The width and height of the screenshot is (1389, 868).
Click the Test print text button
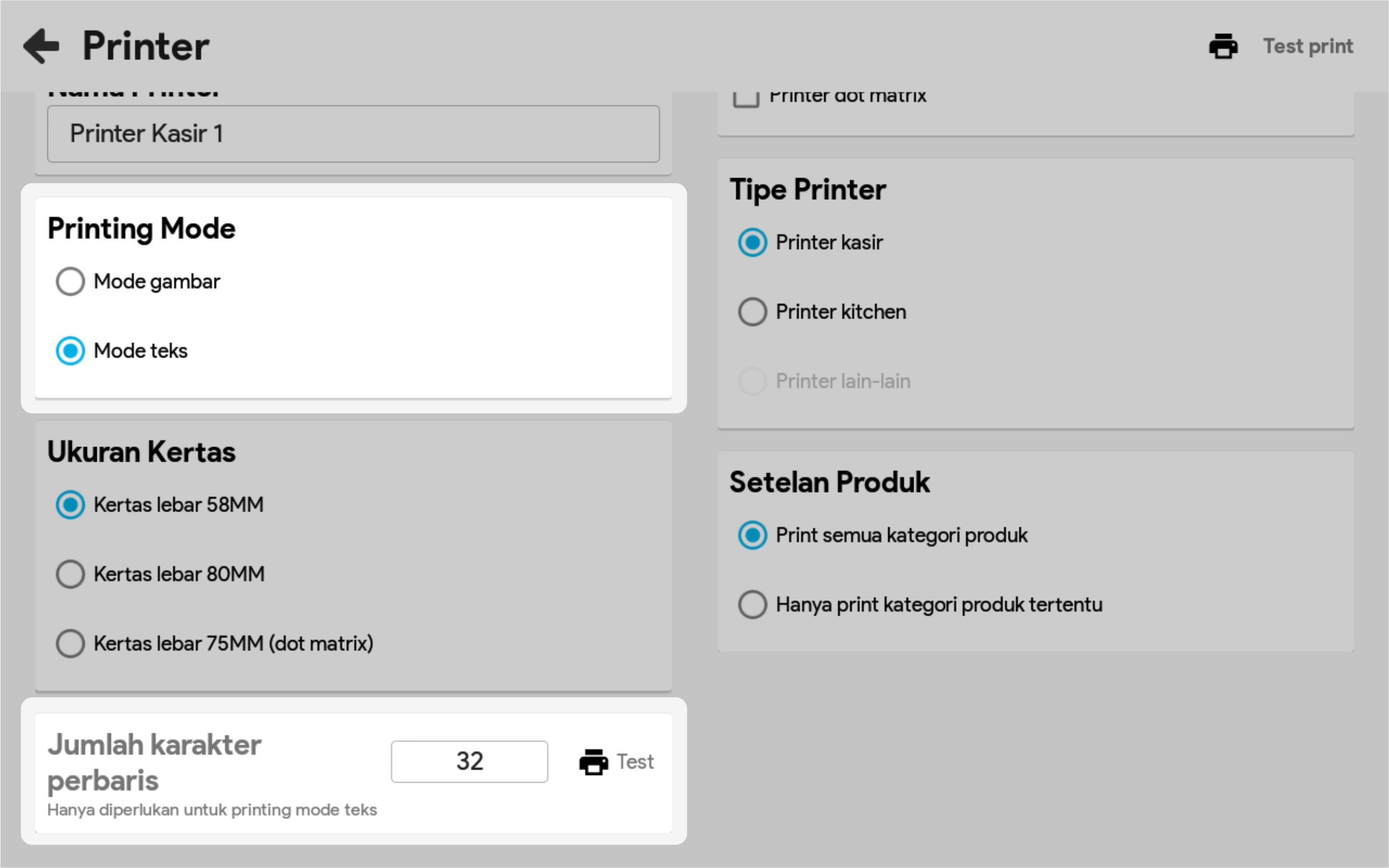click(x=1307, y=46)
